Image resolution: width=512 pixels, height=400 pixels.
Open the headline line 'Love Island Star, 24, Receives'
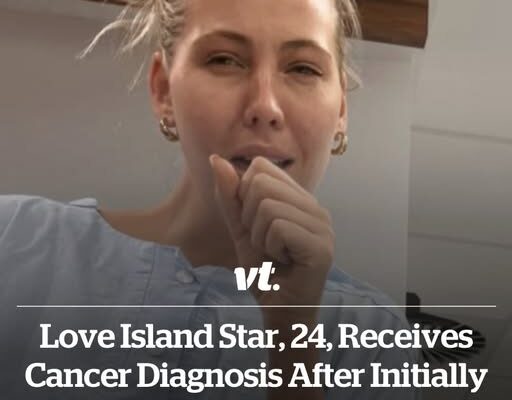click(256, 337)
